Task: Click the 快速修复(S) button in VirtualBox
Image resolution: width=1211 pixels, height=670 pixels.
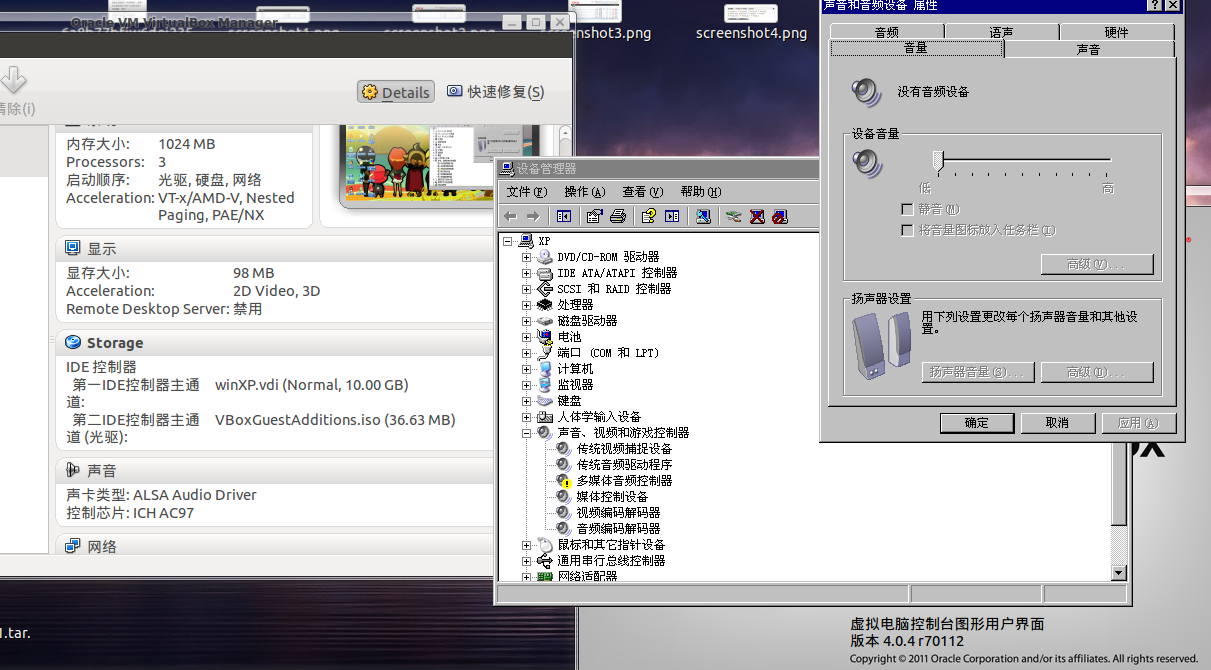Action: (x=496, y=92)
